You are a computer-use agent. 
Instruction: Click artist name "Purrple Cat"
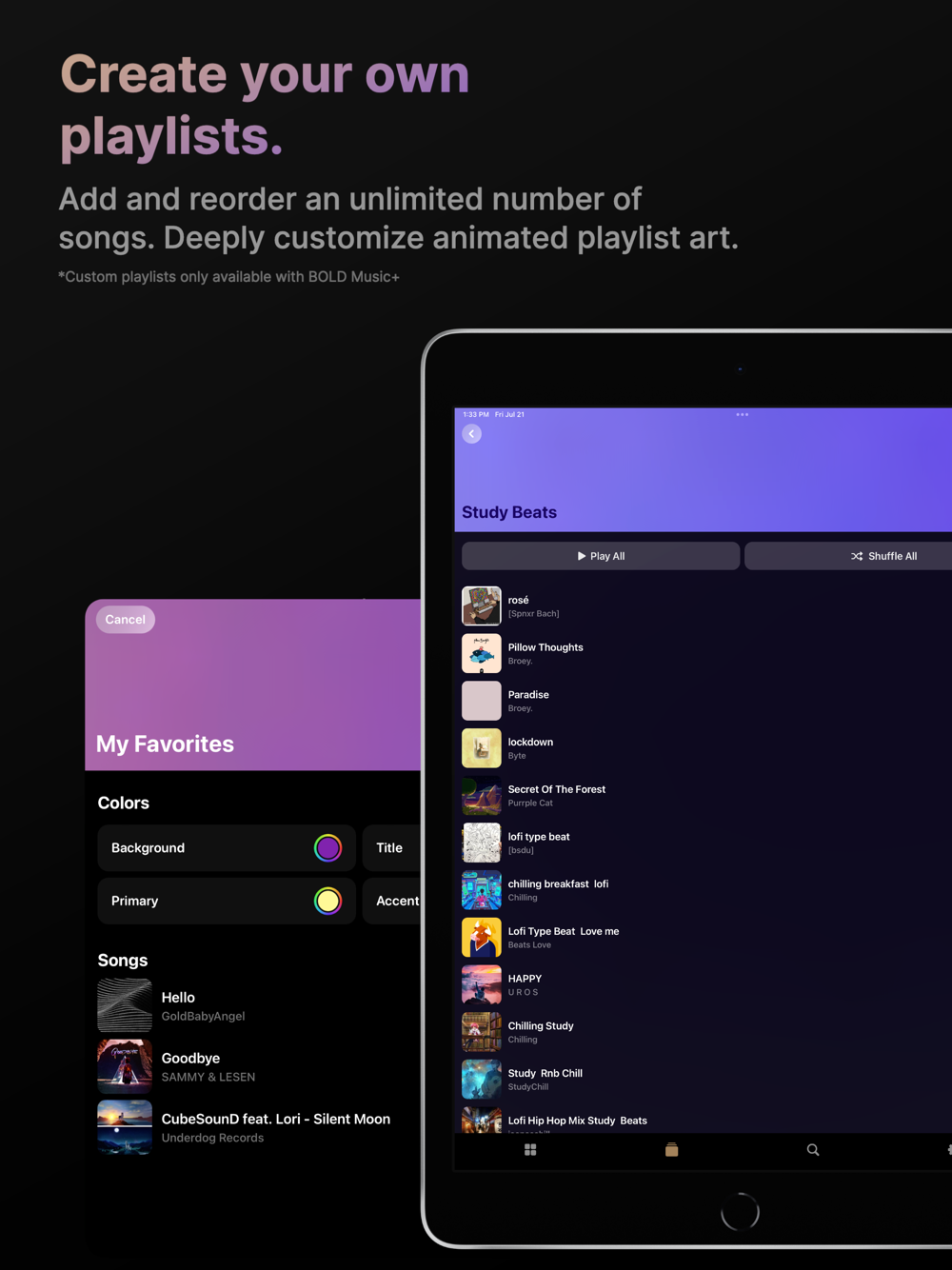[530, 804]
